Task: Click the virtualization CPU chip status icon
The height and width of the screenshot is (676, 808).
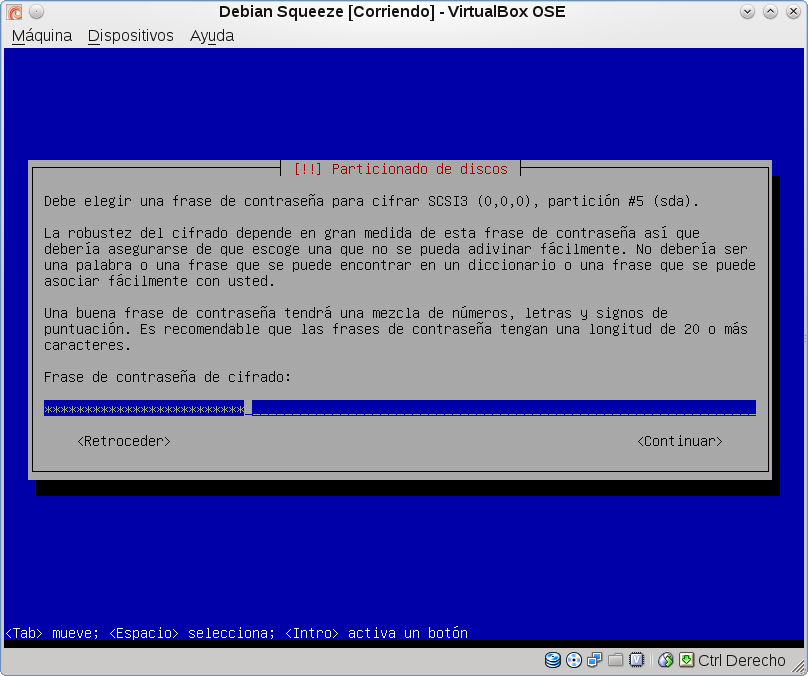Action: (637, 660)
